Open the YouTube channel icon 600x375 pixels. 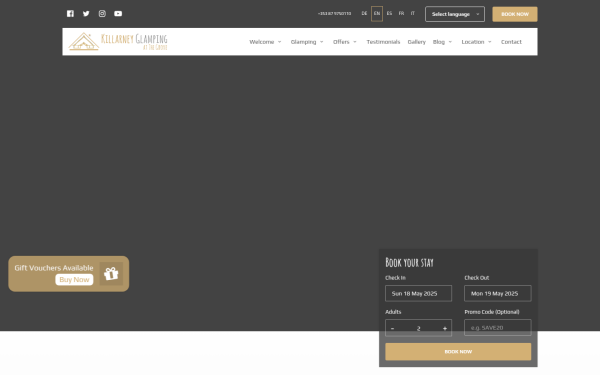coord(118,14)
